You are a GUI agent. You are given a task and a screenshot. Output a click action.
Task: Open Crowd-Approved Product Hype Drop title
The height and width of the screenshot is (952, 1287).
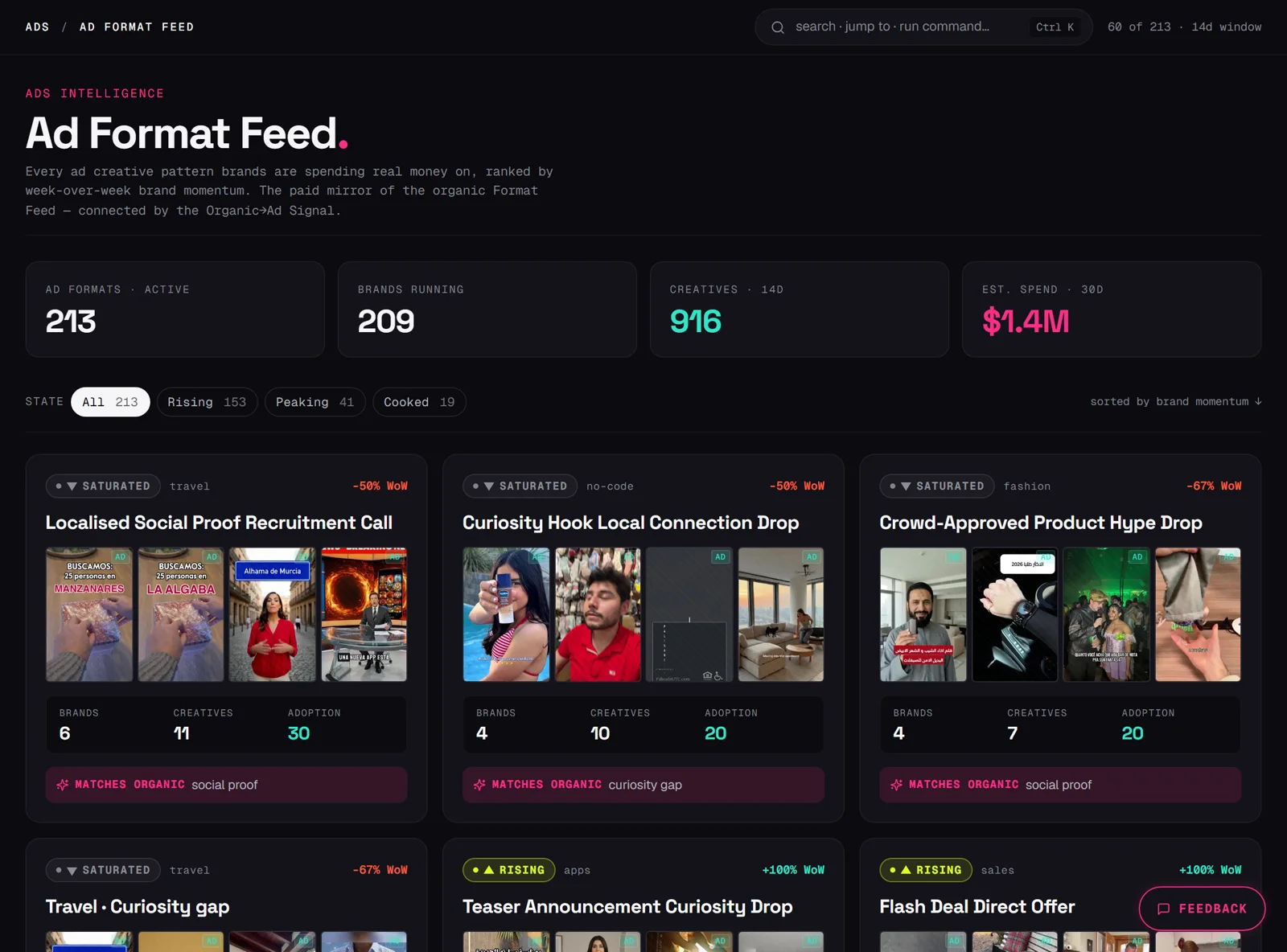pyautogui.click(x=1041, y=523)
